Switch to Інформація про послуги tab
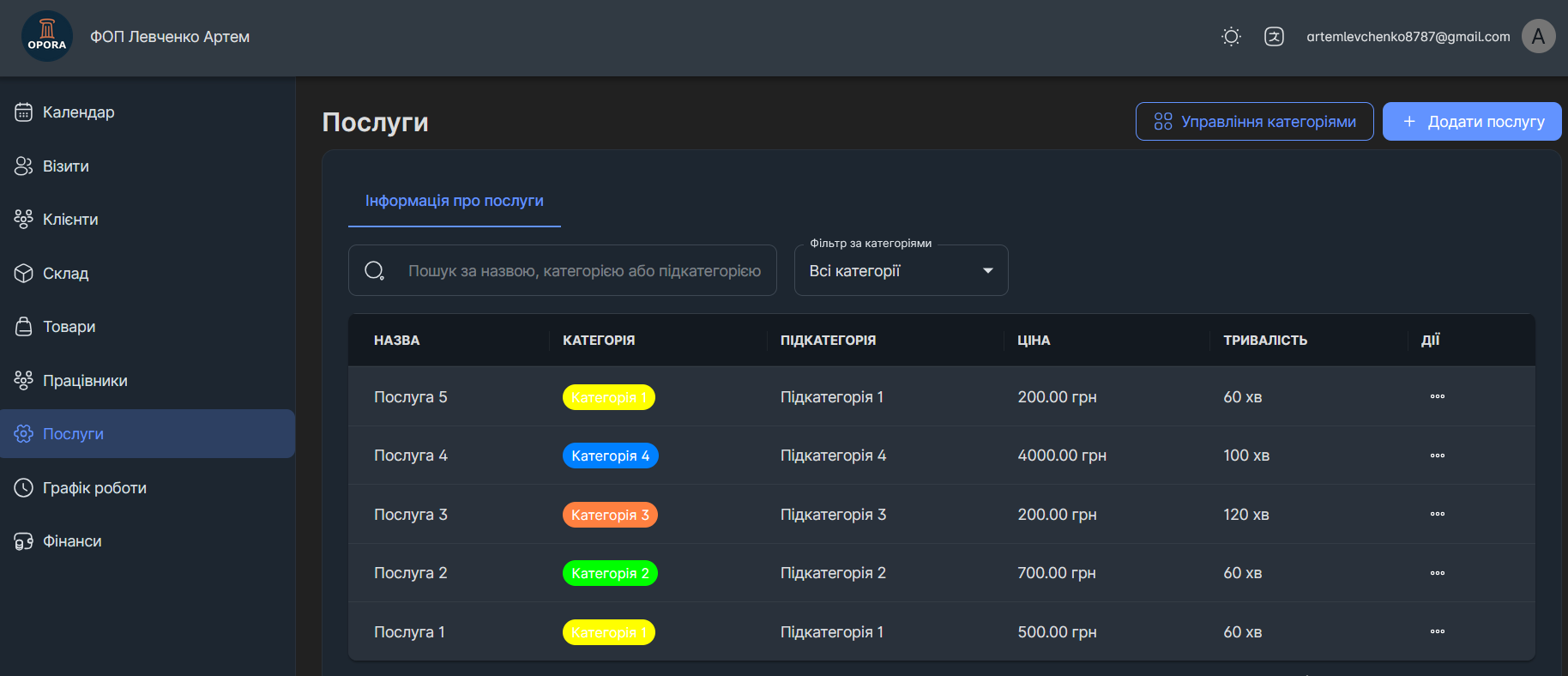 coord(455,201)
